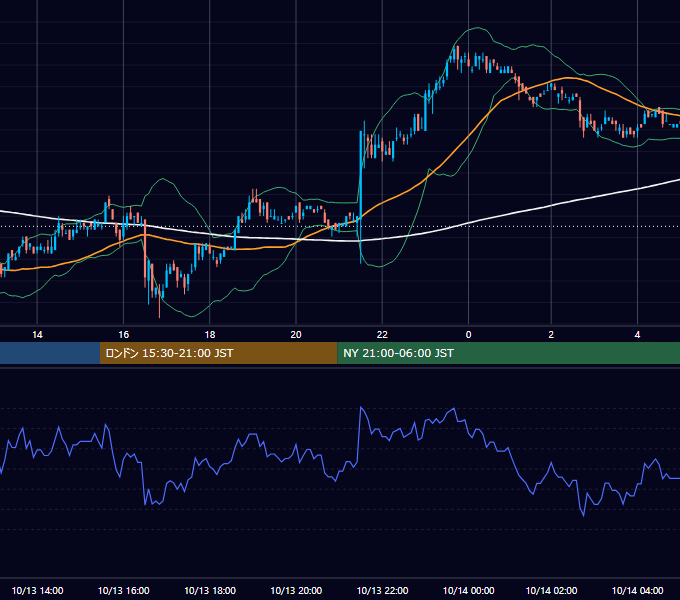This screenshot has width=680, height=600.
Task: Click the 10/14 04:00 date label
Action: coord(638,590)
